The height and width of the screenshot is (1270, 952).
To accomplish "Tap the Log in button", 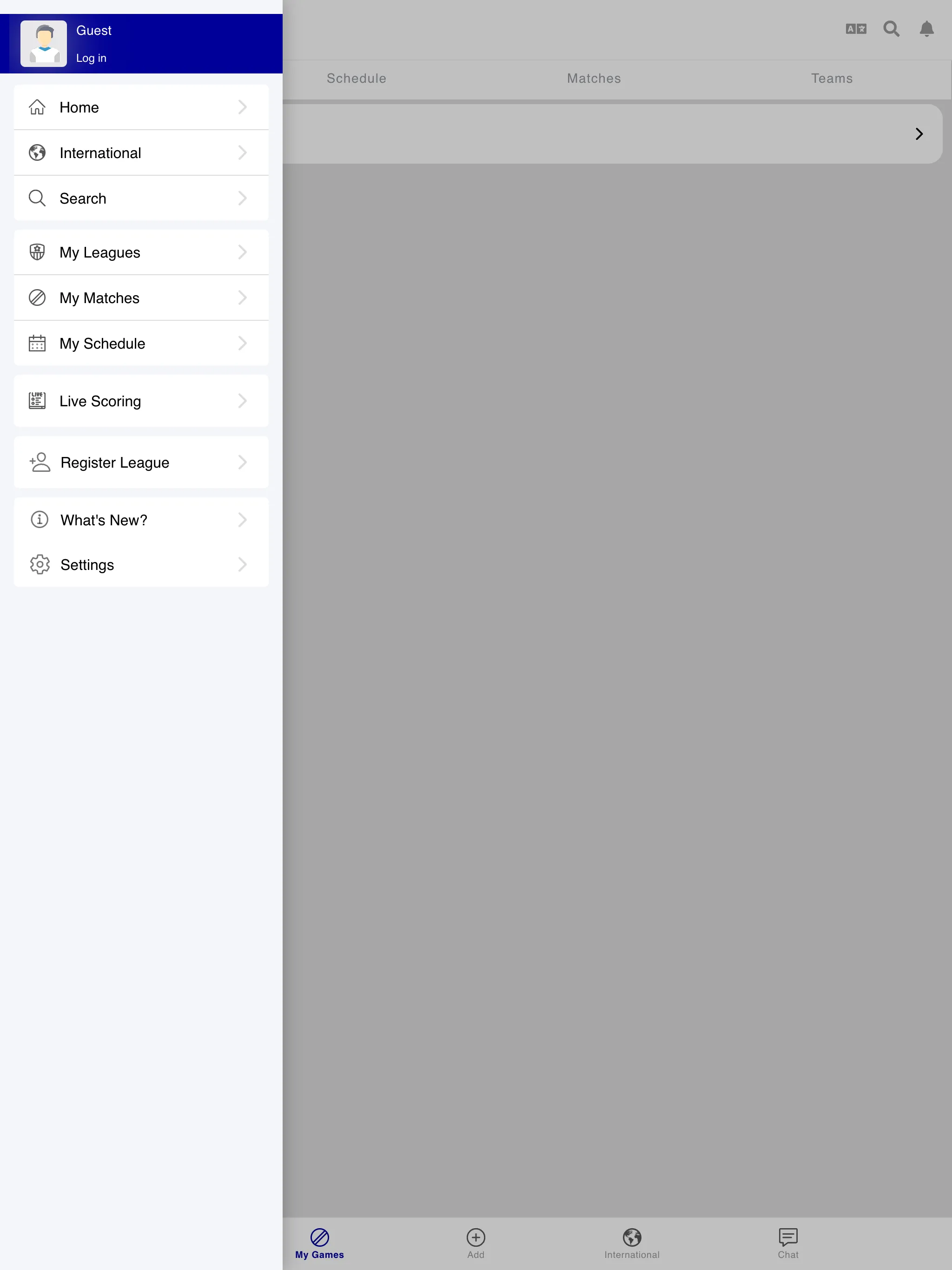I will (91, 58).
